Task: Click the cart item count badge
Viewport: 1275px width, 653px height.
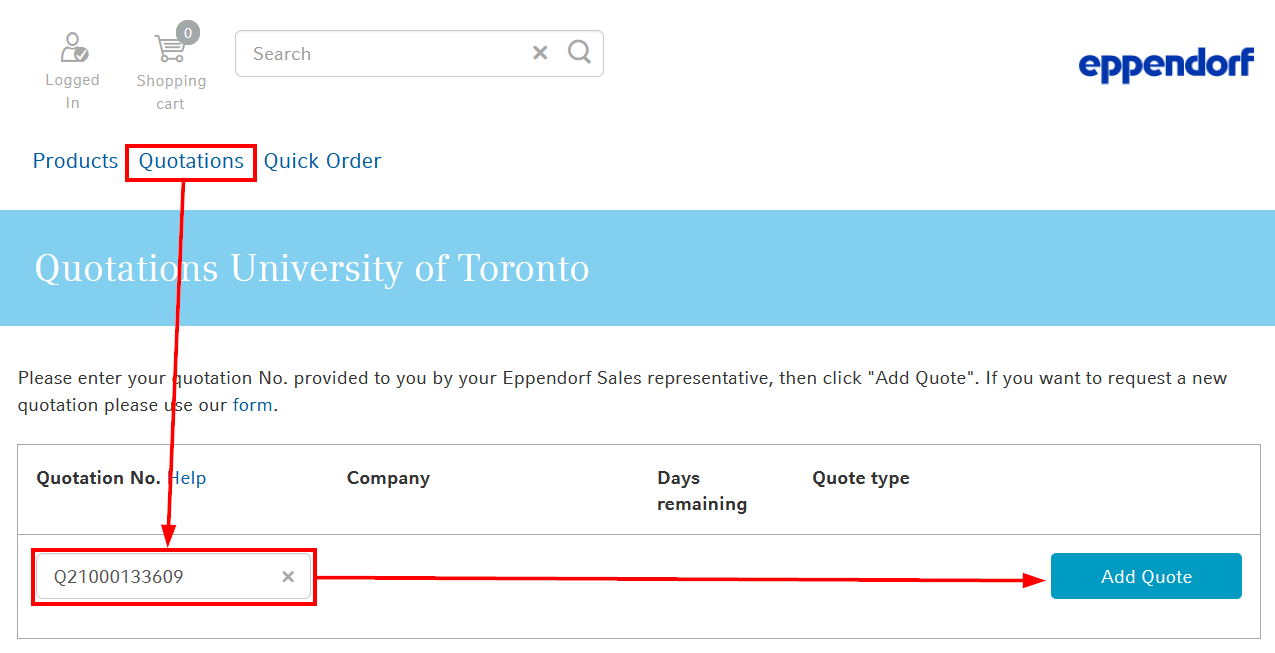Action: point(187,33)
